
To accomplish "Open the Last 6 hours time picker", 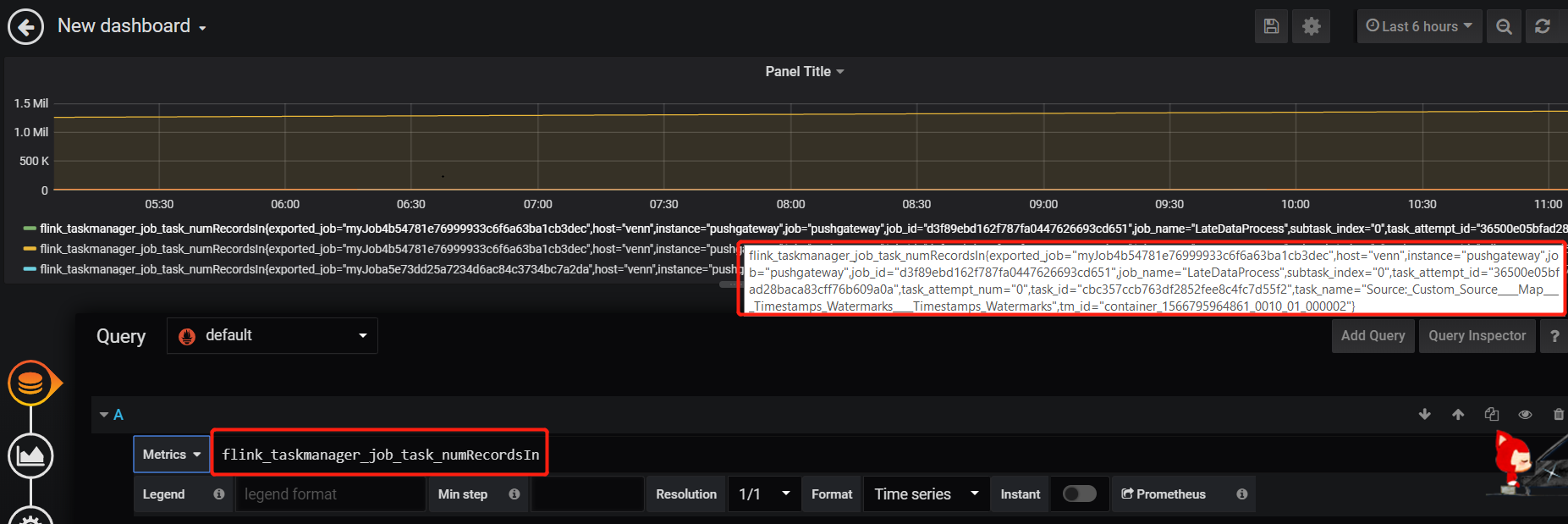I will 1420,26.
